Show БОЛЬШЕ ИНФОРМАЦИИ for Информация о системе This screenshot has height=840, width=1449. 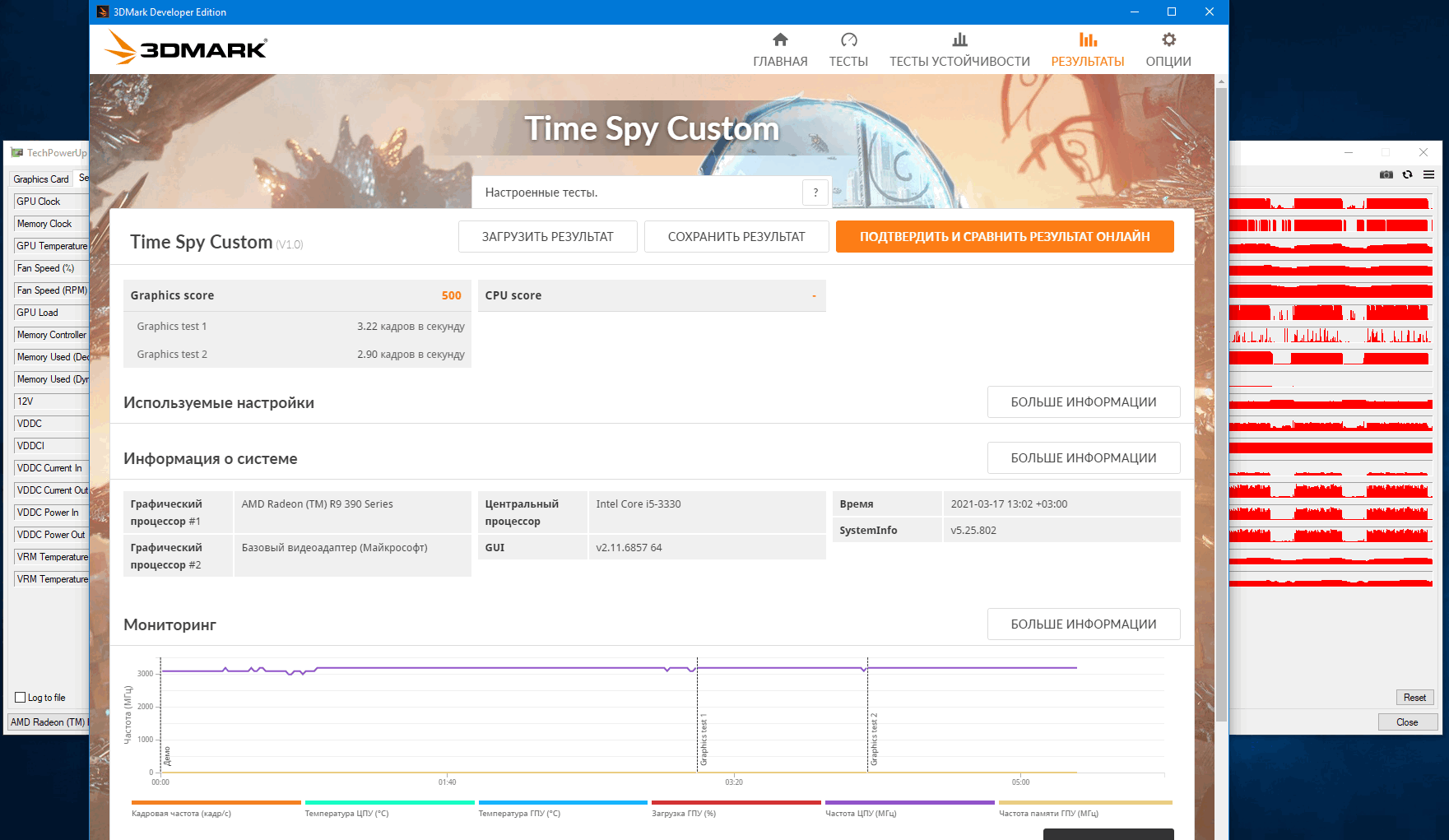(1084, 458)
